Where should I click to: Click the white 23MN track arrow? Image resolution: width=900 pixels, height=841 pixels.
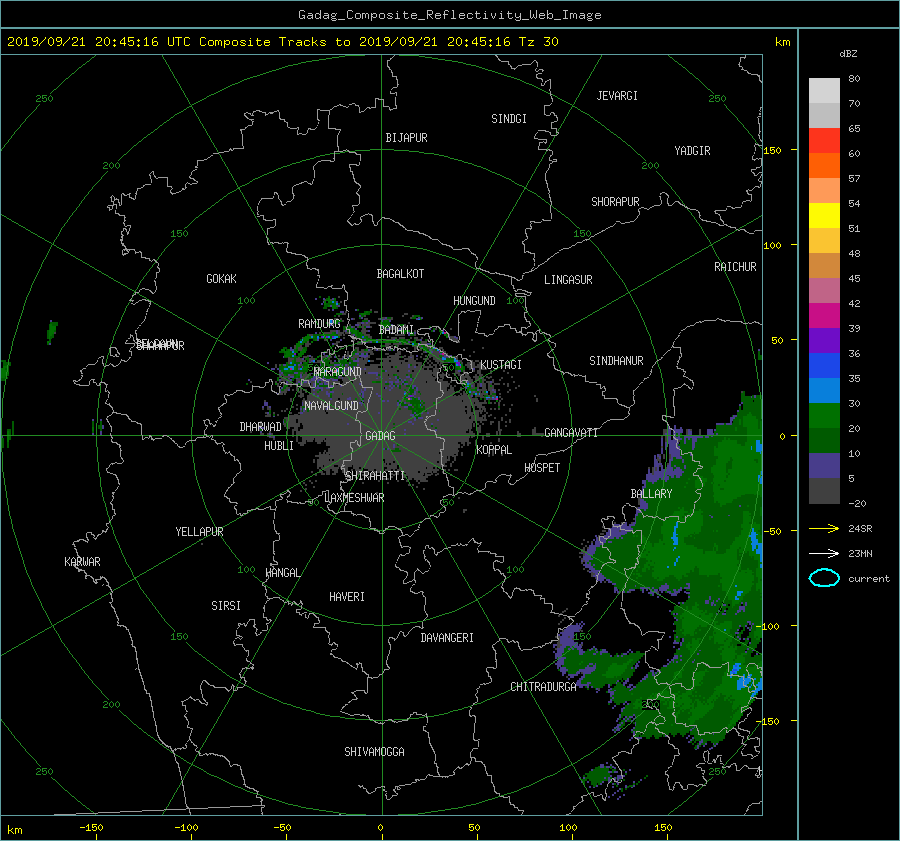[824, 553]
